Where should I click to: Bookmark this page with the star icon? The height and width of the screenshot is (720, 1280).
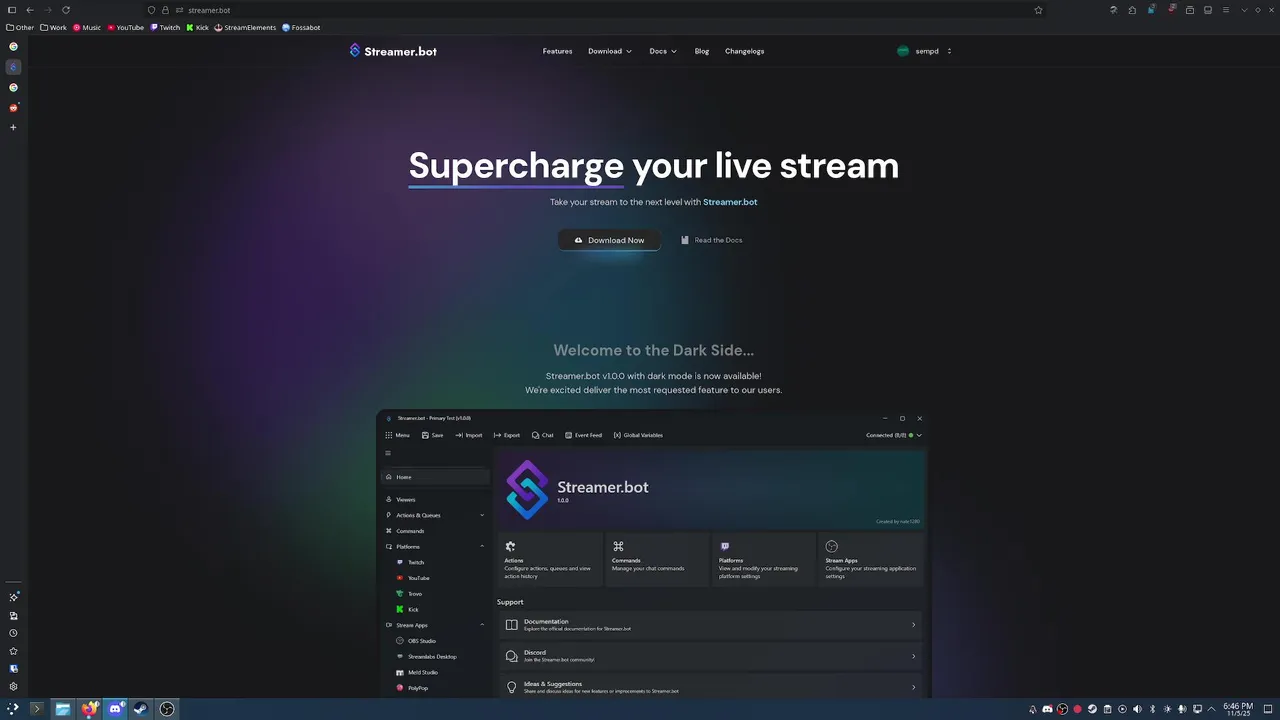pyautogui.click(x=1038, y=10)
